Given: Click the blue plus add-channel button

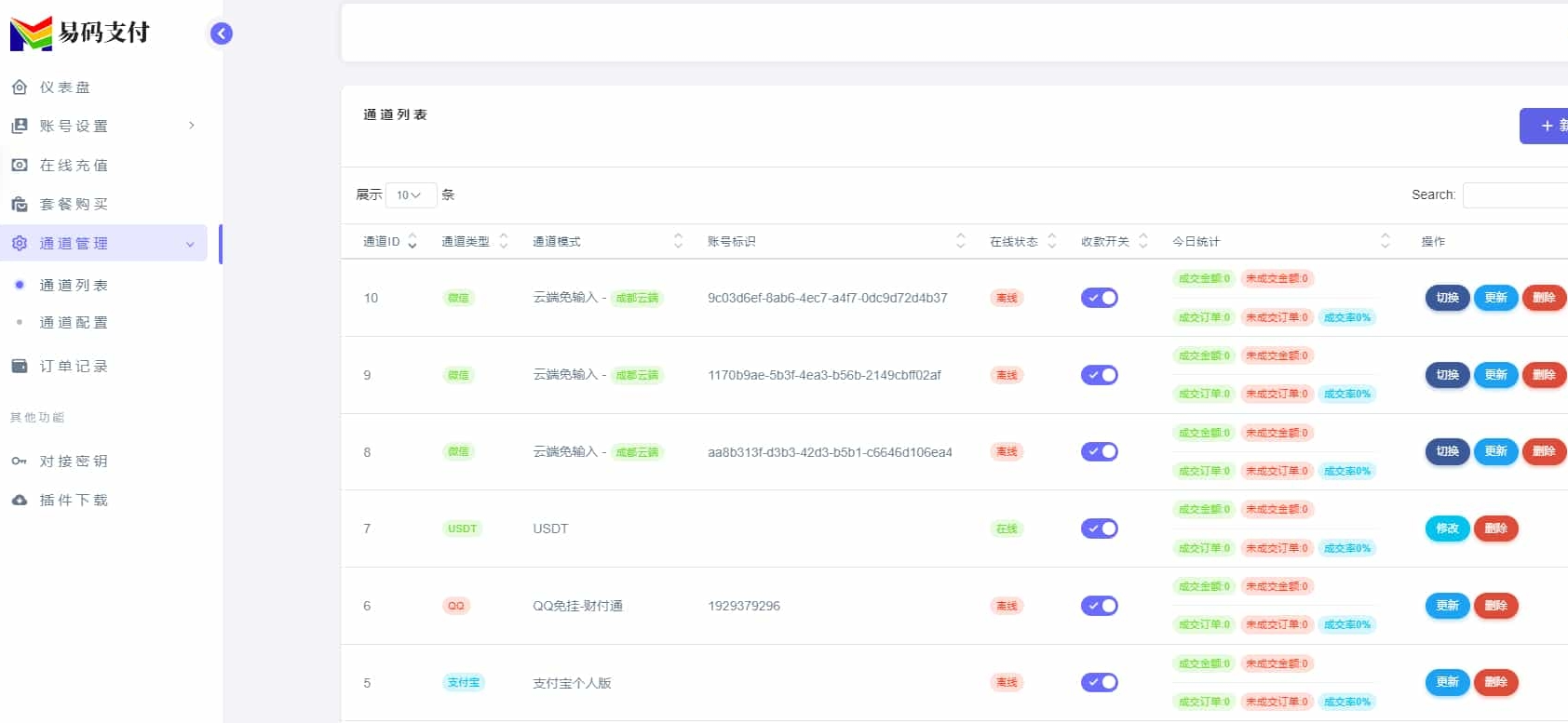Looking at the screenshot, I should pos(1545,126).
